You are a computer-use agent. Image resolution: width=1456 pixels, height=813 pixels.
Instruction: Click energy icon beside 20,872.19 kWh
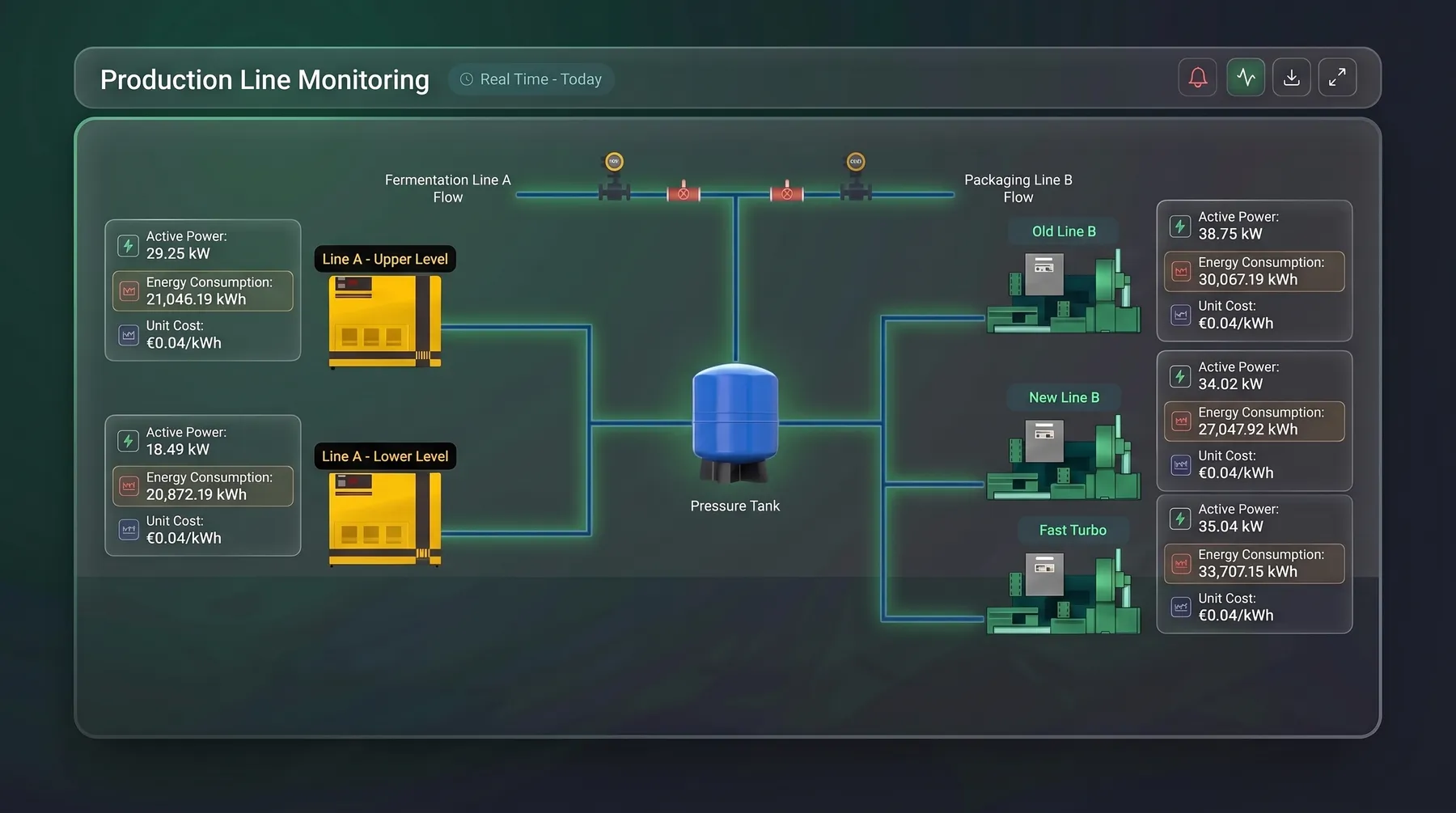coord(129,485)
